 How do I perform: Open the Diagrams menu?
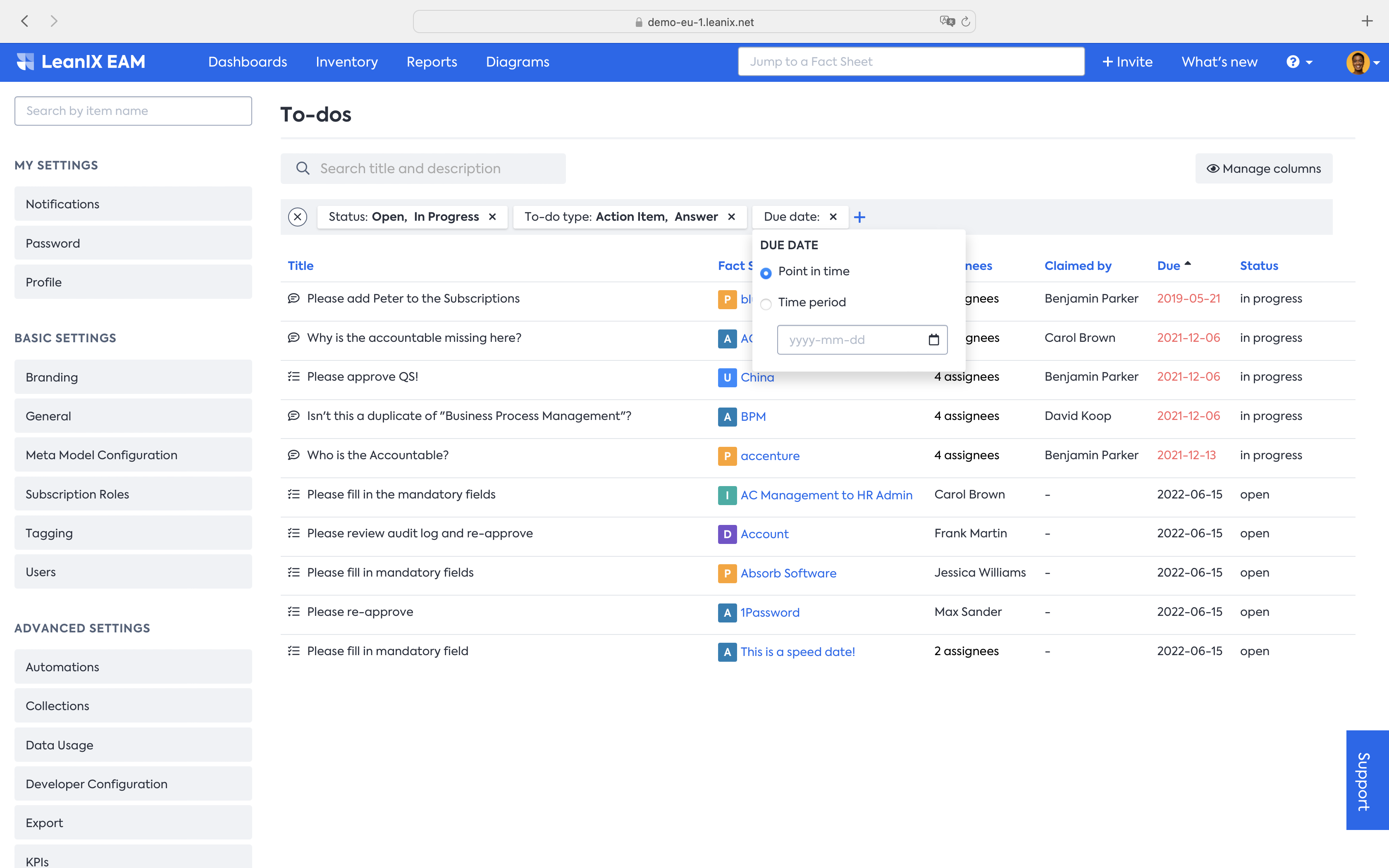pos(518,62)
